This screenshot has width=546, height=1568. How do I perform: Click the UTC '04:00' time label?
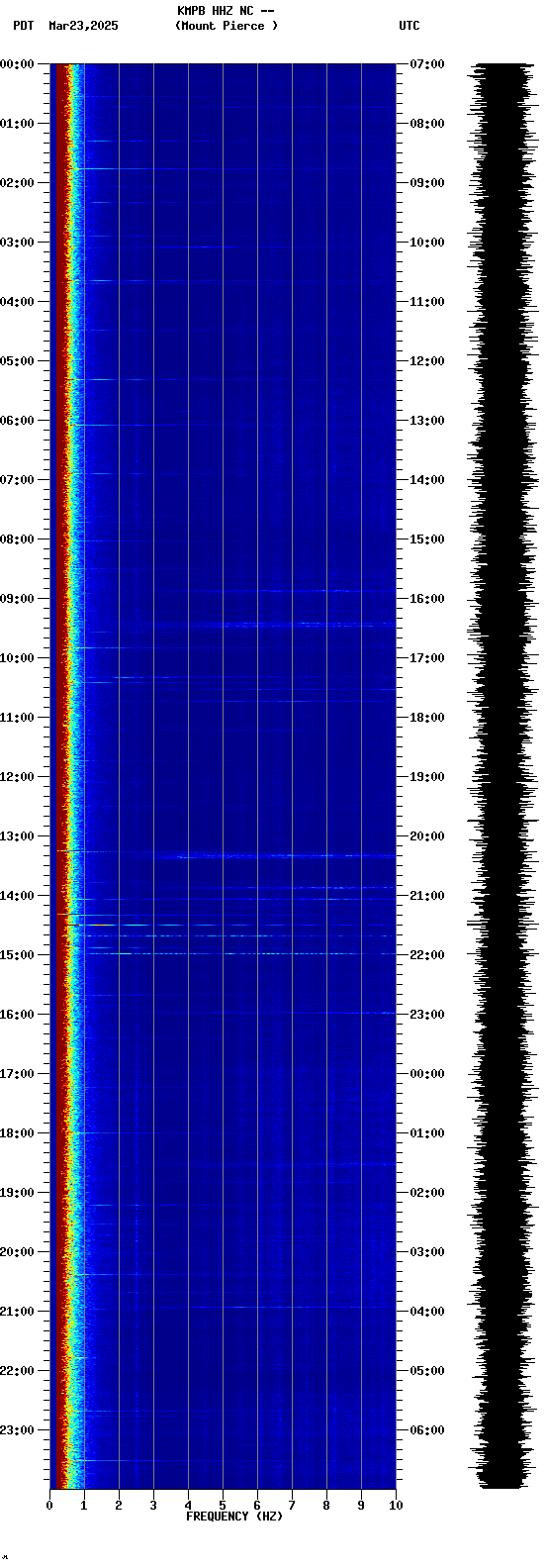click(x=427, y=1312)
